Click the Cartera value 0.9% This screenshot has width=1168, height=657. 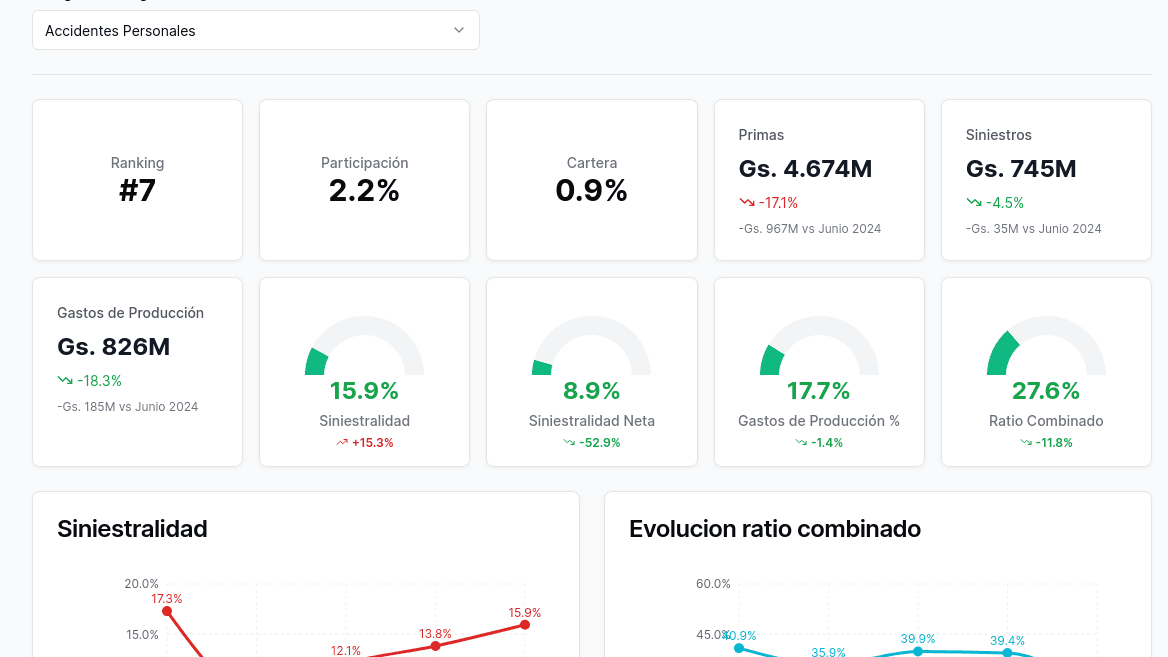tap(591, 191)
